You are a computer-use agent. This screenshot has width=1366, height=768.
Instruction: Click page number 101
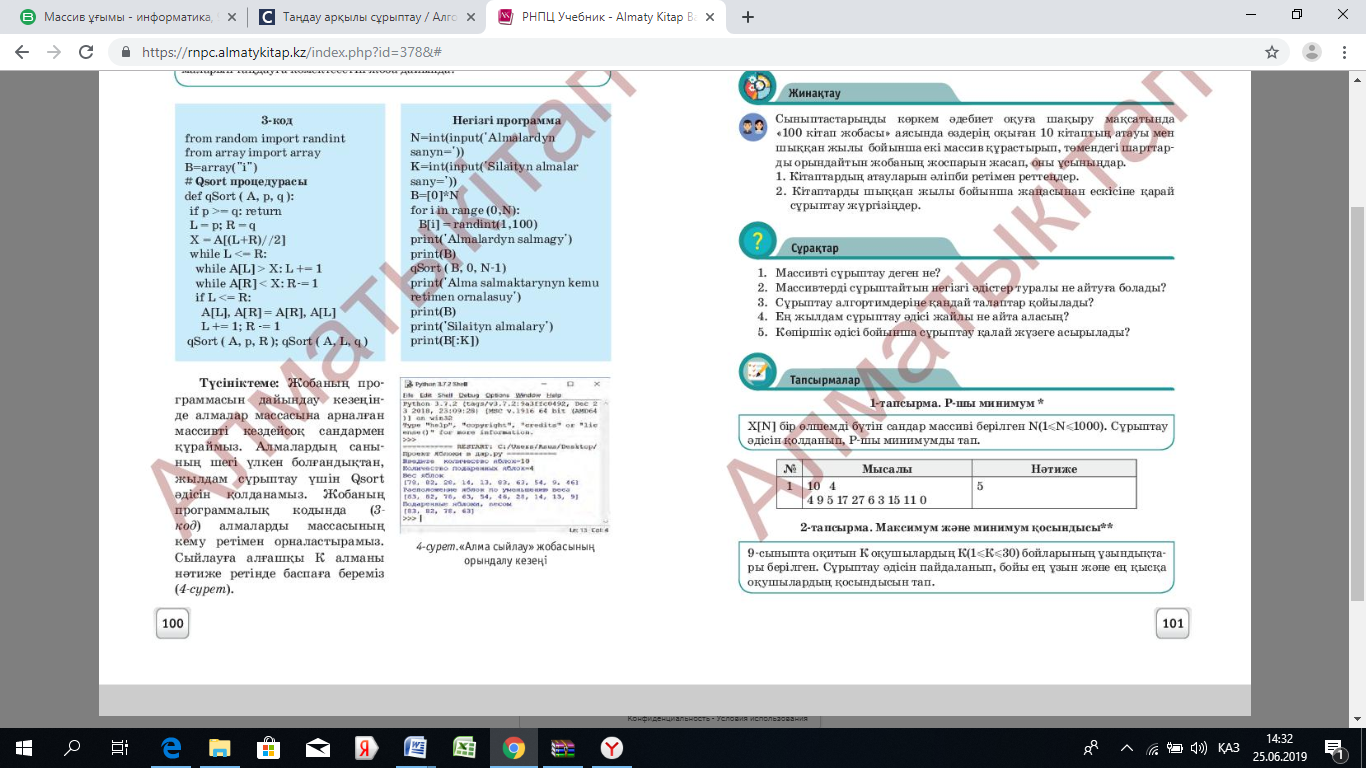pyautogui.click(x=1173, y=623)
